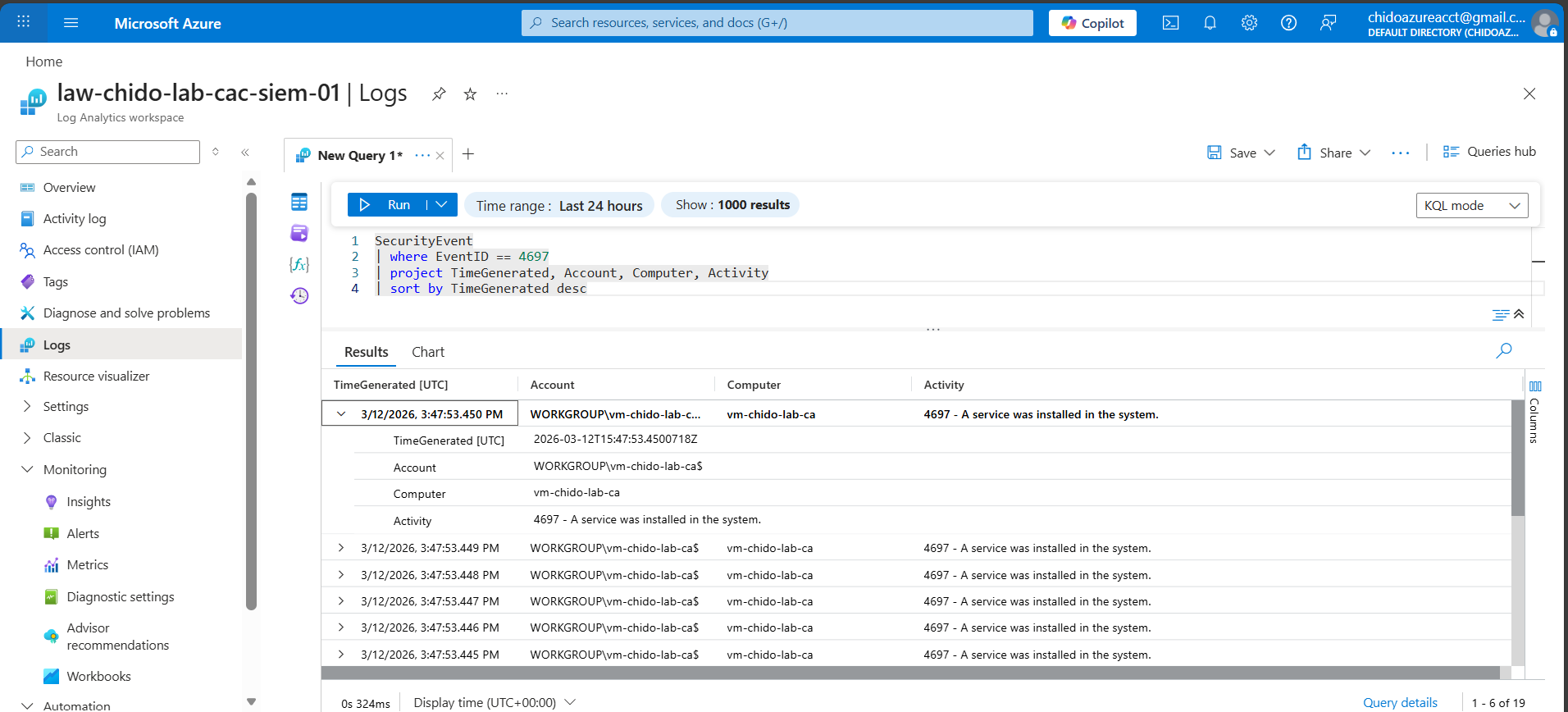Open the Query details link

tap(1399, 702)
